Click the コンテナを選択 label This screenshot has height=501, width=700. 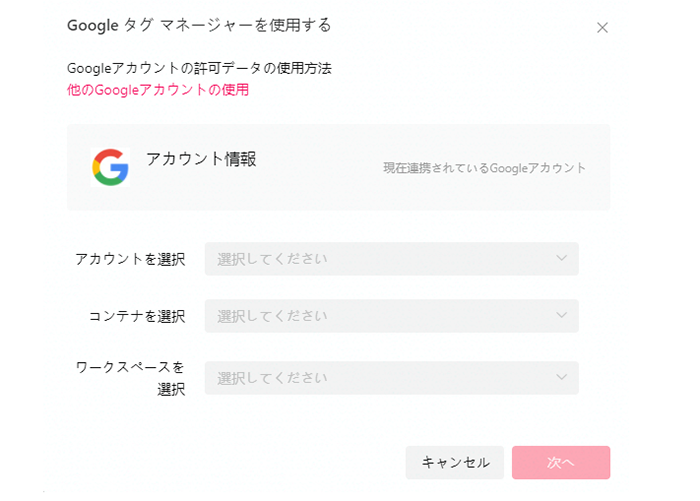pos(137,316)
